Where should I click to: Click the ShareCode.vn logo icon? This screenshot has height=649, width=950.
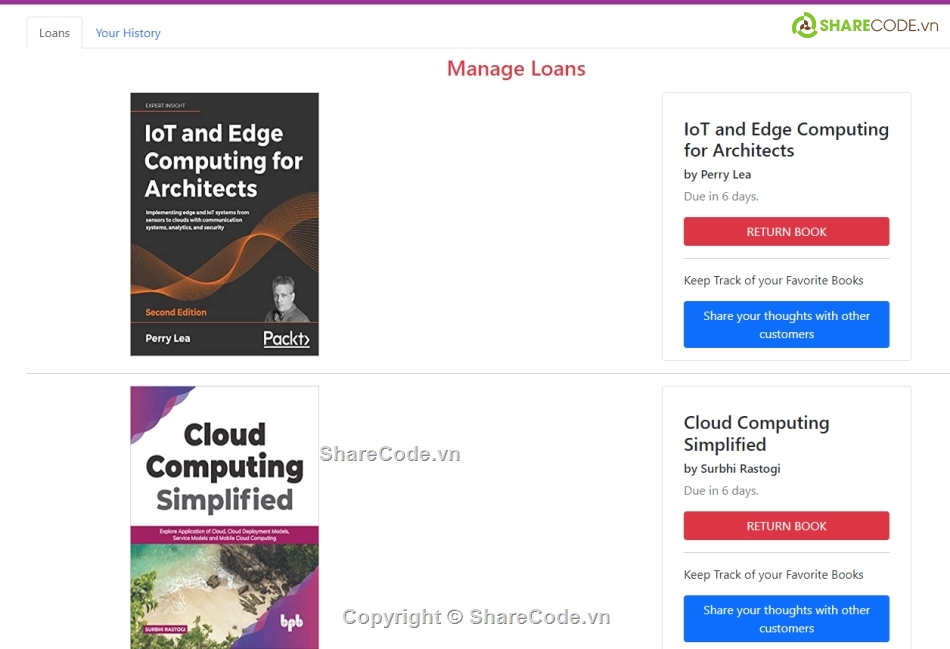(804, 26)
